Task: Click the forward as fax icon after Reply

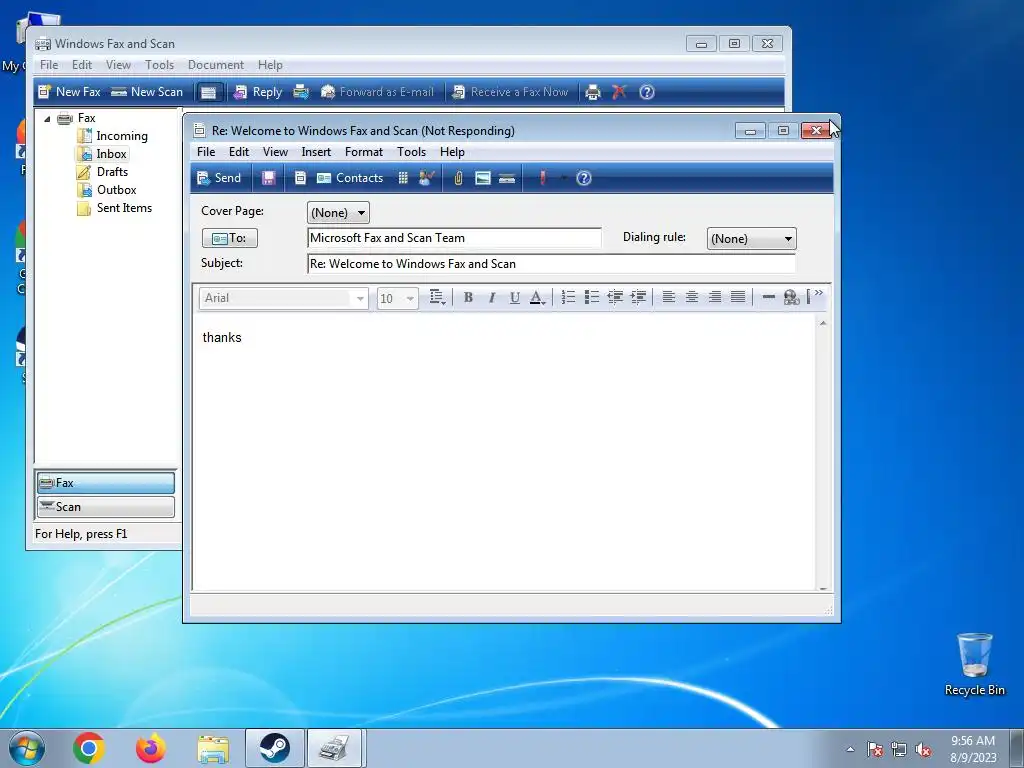Action: [x=301, y=92]
